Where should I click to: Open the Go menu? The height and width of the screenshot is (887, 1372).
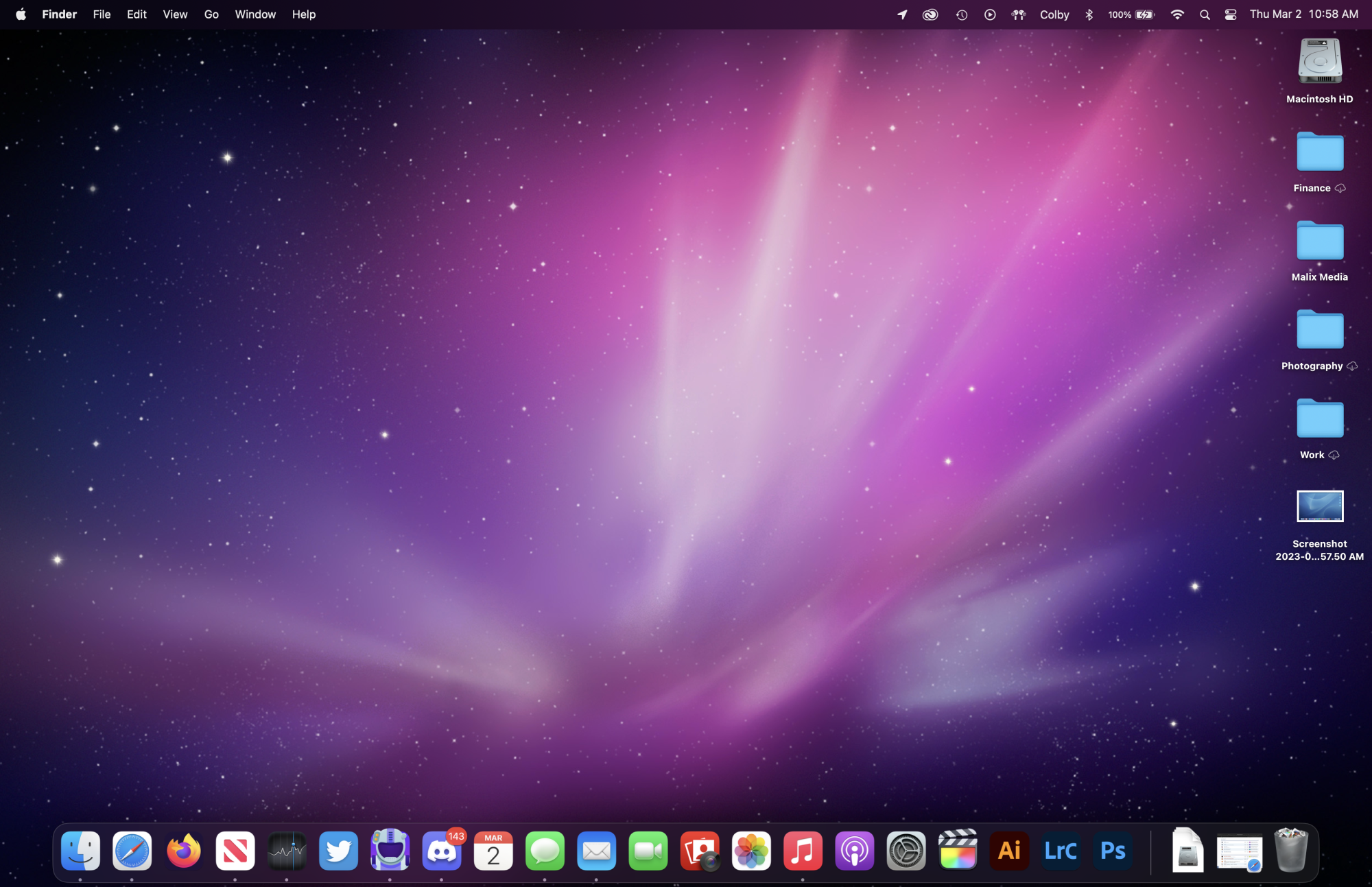pos(211,14)
